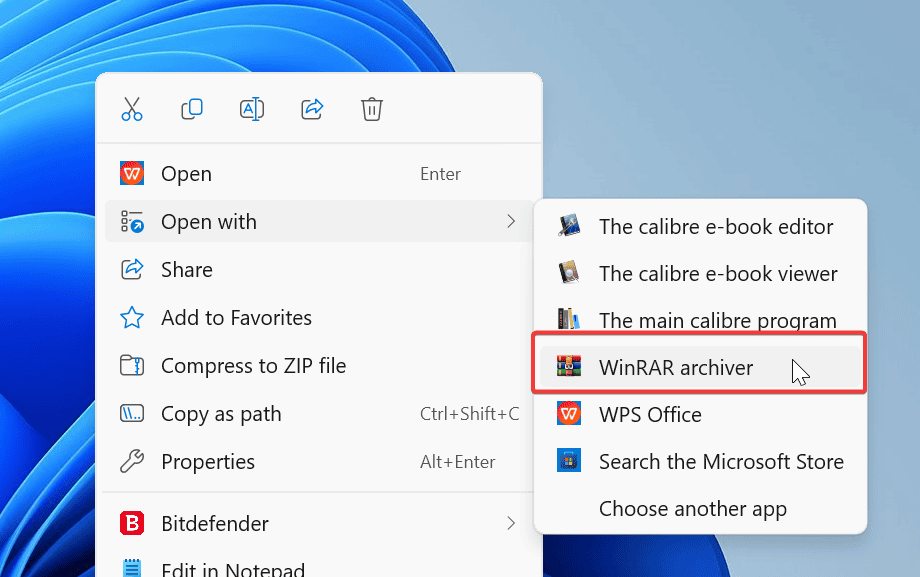Expand the Open with submenu arrow
The height and width of the screenshot is (577, 920).
[511, 221]
